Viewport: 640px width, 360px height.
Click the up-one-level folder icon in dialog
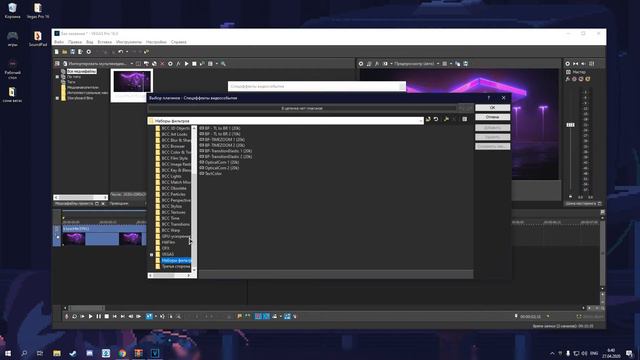point(428,119)
